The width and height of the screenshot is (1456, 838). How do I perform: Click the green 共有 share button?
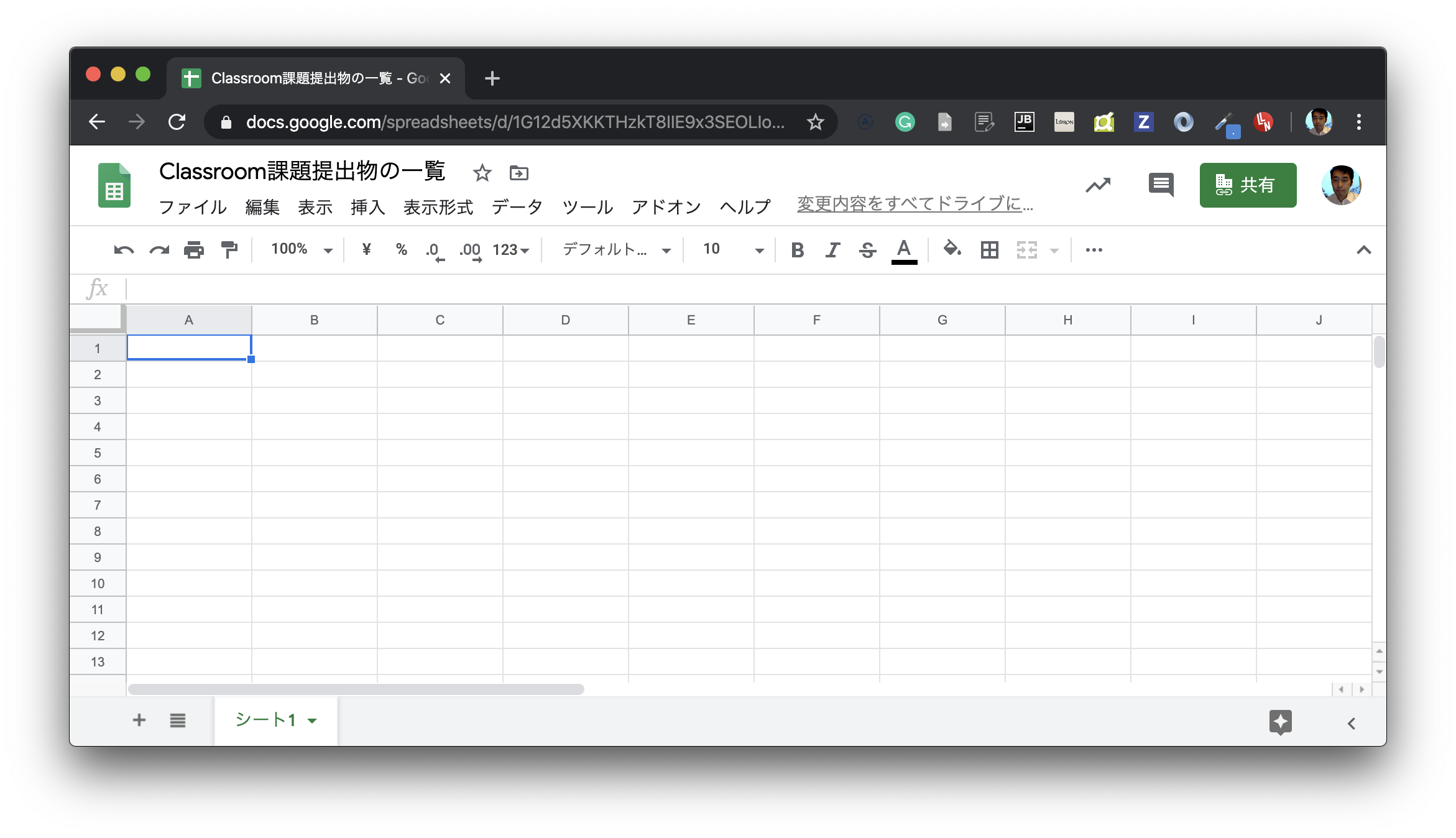click(x=1248, y=185)
